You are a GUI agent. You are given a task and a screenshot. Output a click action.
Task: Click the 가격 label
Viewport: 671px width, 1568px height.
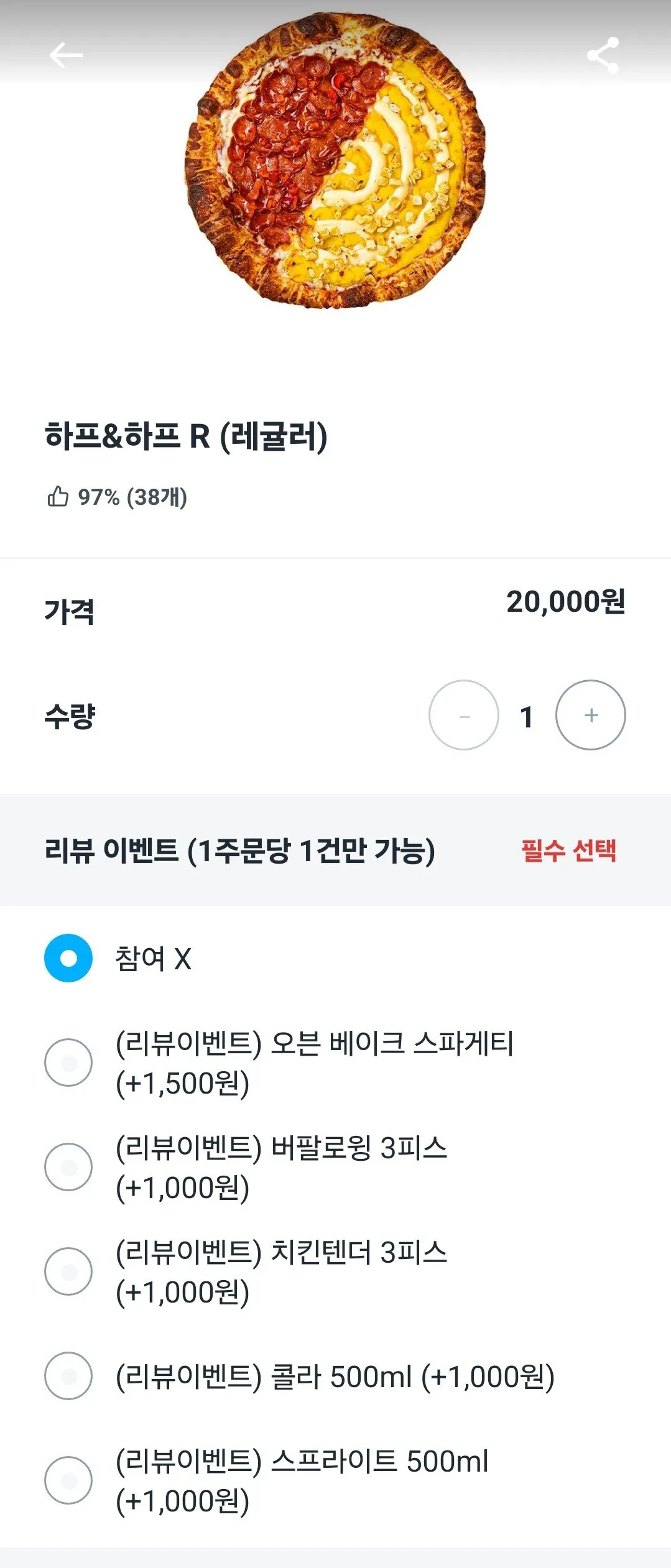(69, 611)
